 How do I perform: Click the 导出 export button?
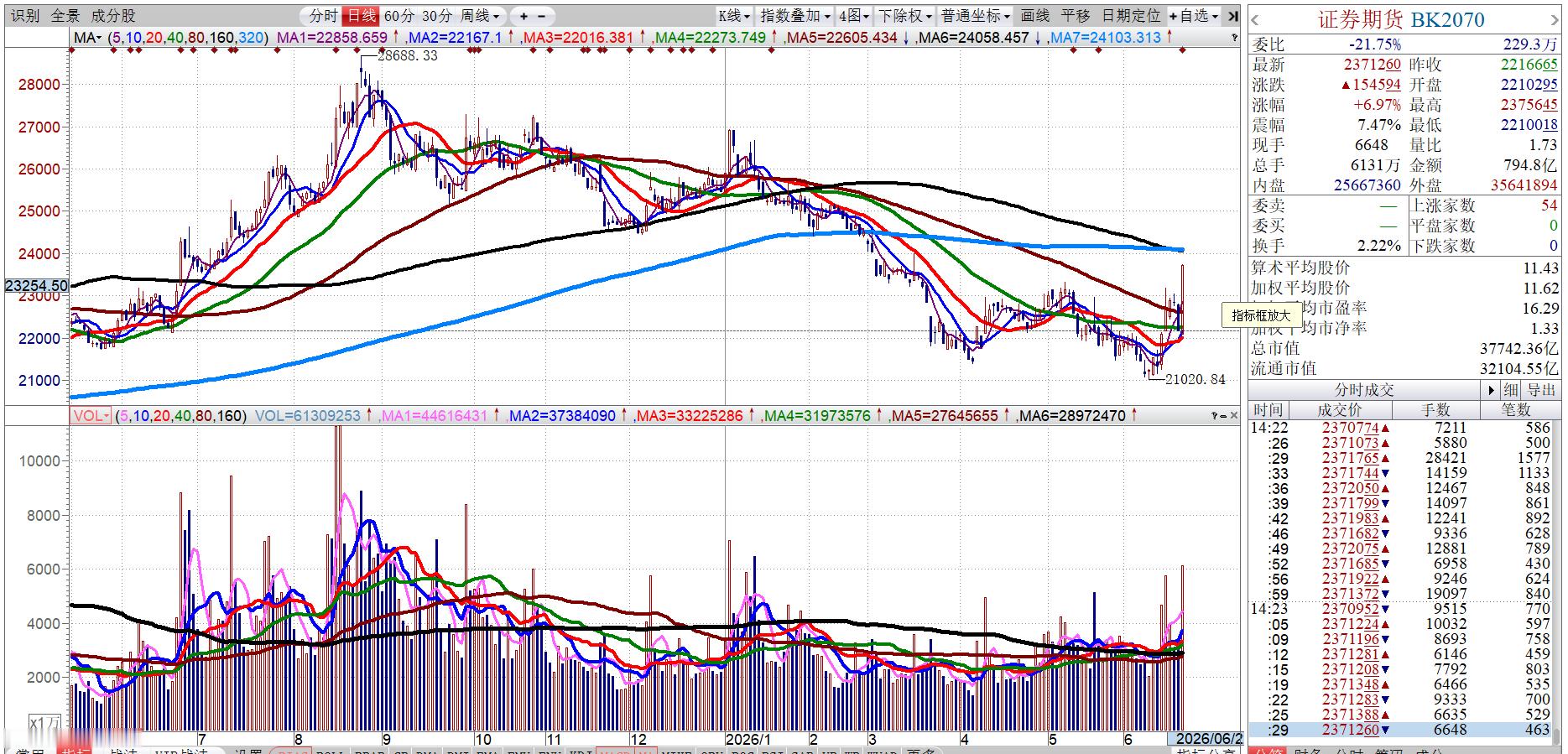(1540, 390)
